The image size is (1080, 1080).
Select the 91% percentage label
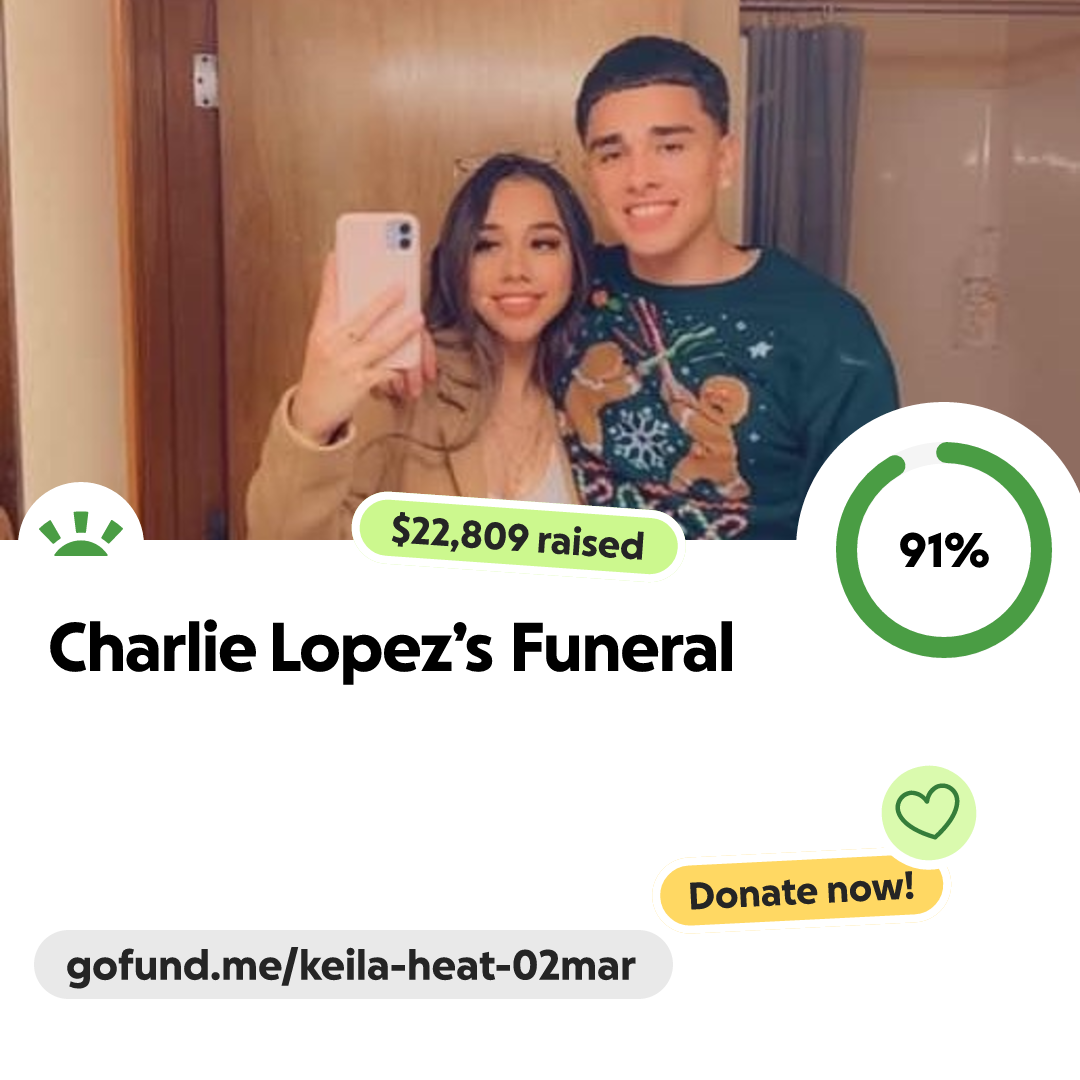(x=944, y=550)
